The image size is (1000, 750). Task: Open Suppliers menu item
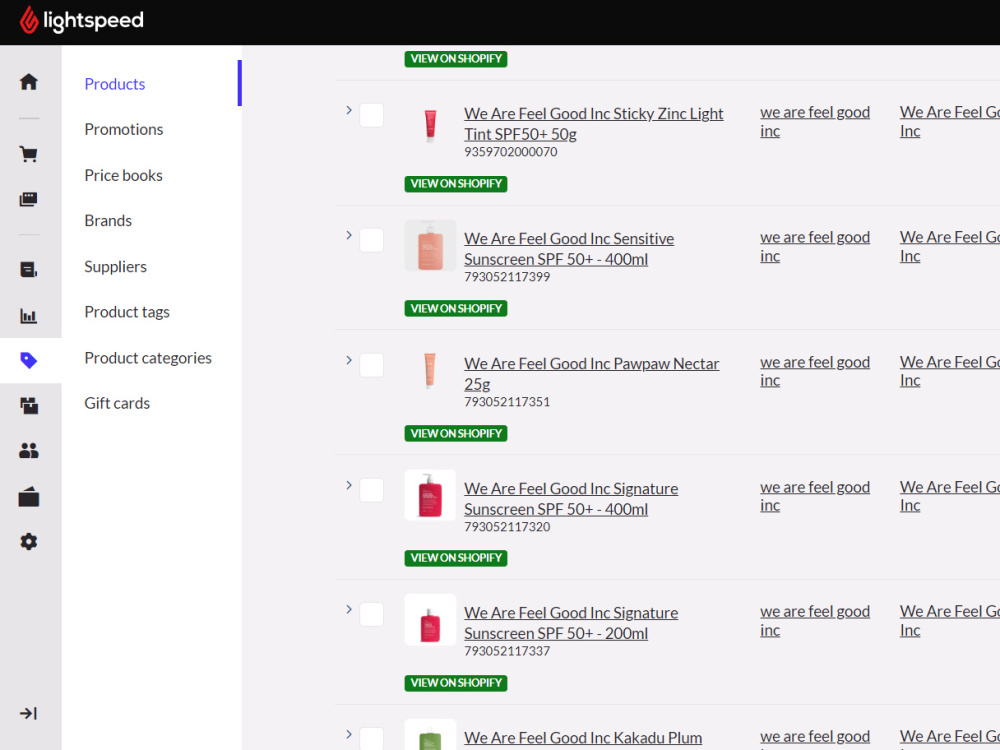tap(115, 267)
